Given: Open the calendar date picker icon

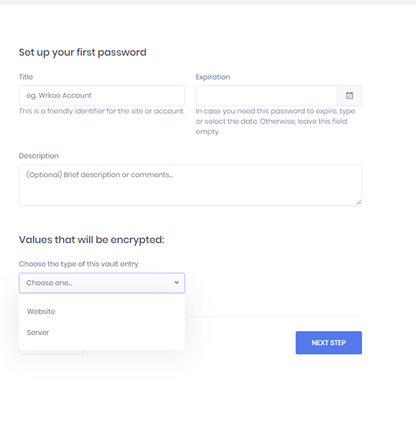Looking at the screenshot, I should [349, 96].
